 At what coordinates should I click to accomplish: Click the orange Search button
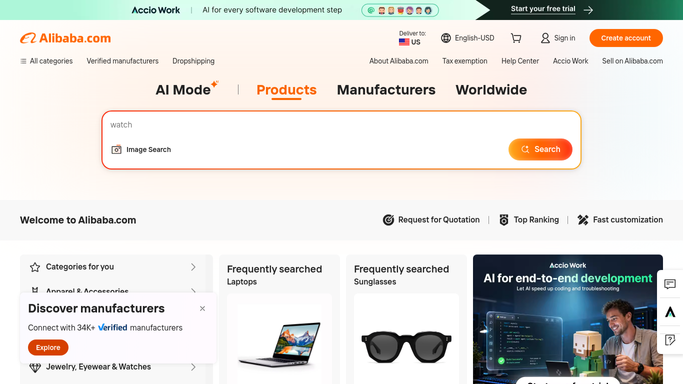click(540, 149)
